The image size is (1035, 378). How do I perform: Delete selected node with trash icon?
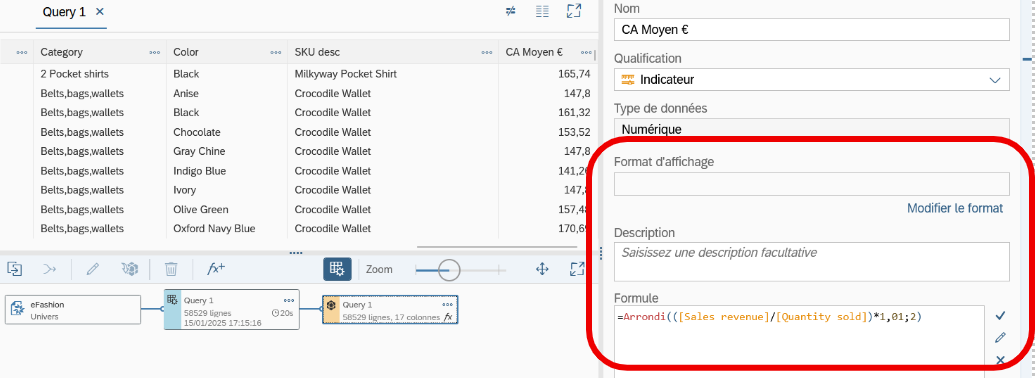coord(171,268)
